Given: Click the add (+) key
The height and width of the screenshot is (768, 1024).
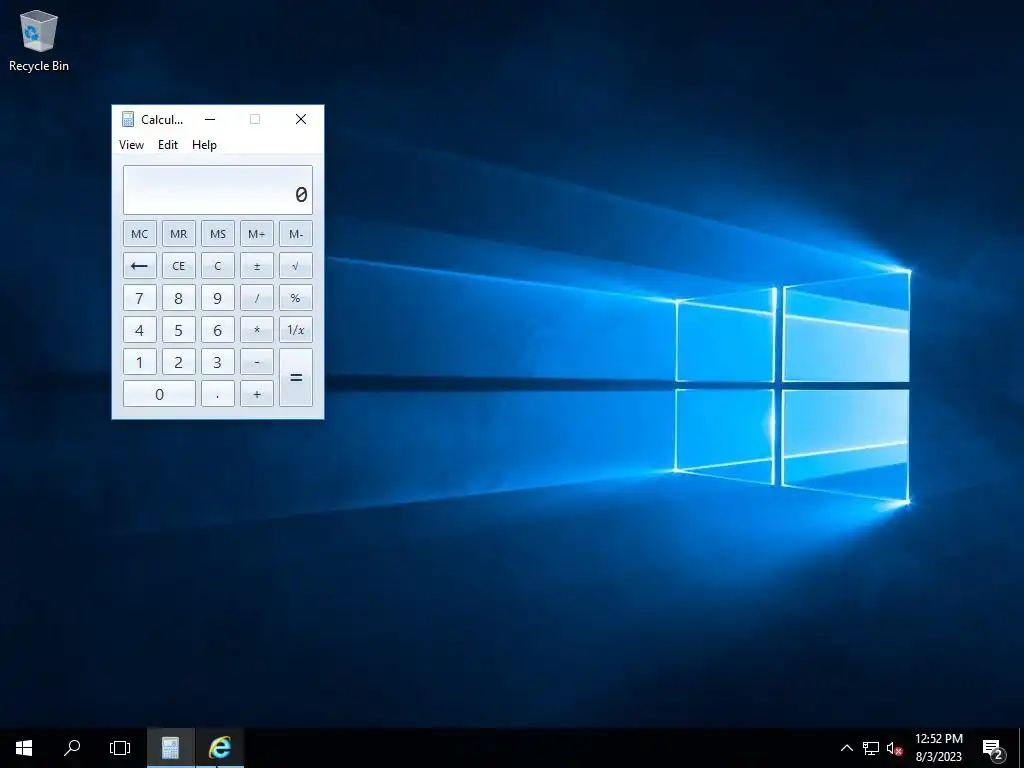Looking at the screenshot, I should coord(257,394).
